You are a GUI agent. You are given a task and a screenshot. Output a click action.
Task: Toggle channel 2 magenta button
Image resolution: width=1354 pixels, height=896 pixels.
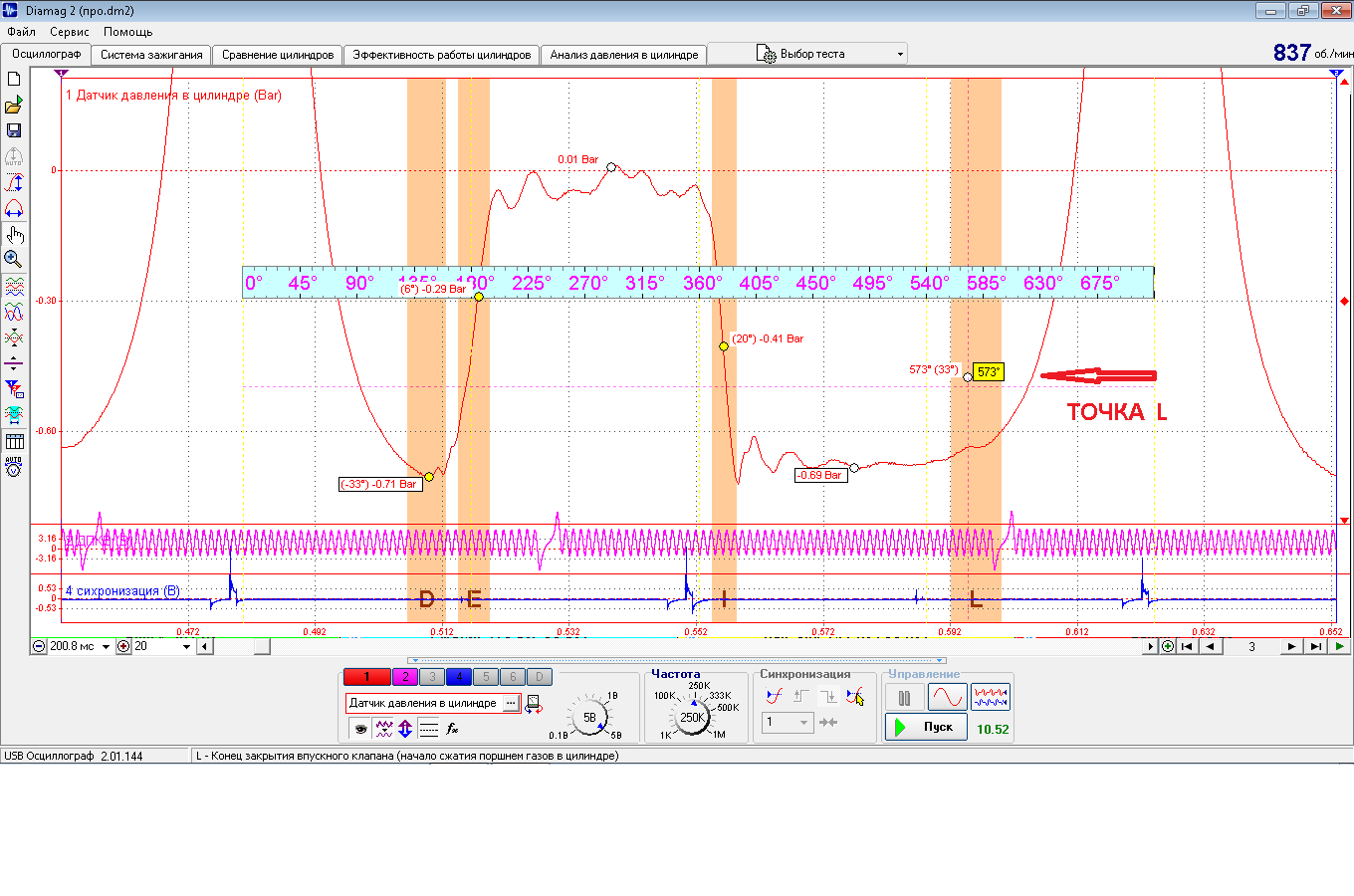click(x=405, y=677)
